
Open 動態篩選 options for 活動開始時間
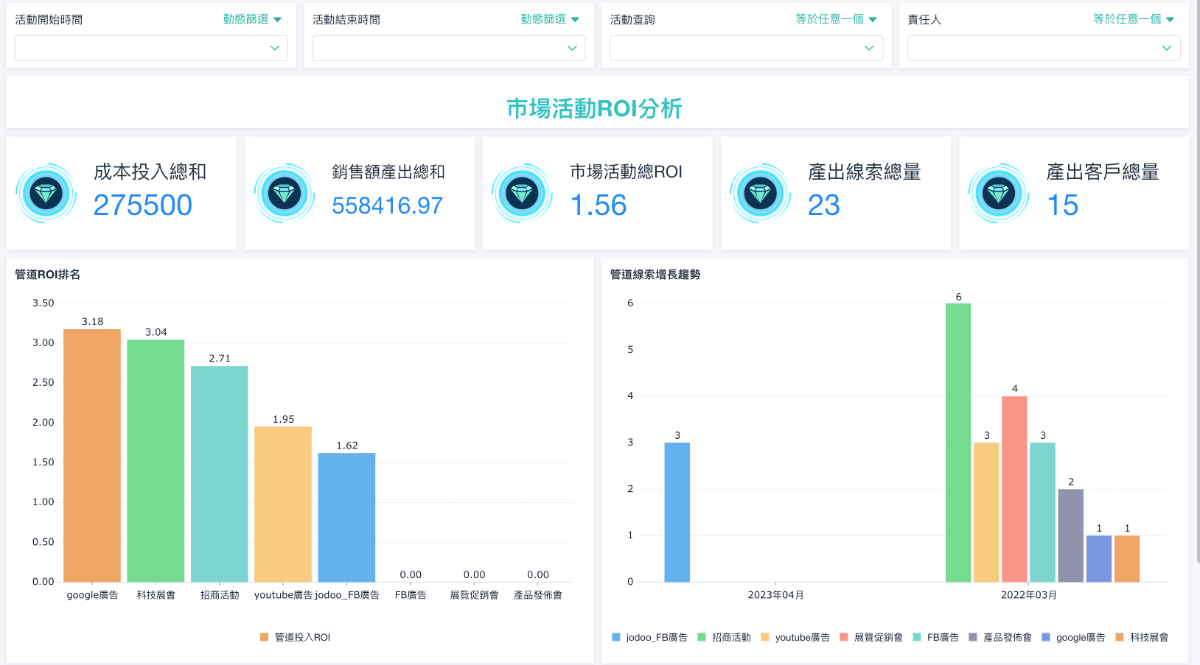pyautogui.click(x=252, y=17)
